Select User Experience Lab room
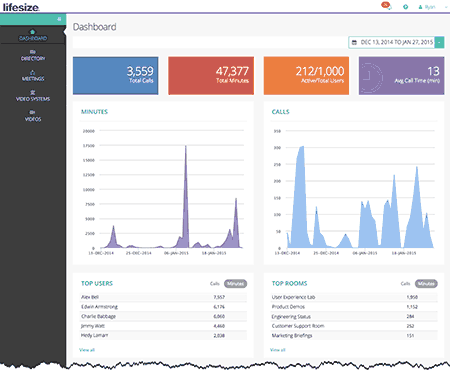 tap(354, 297)
